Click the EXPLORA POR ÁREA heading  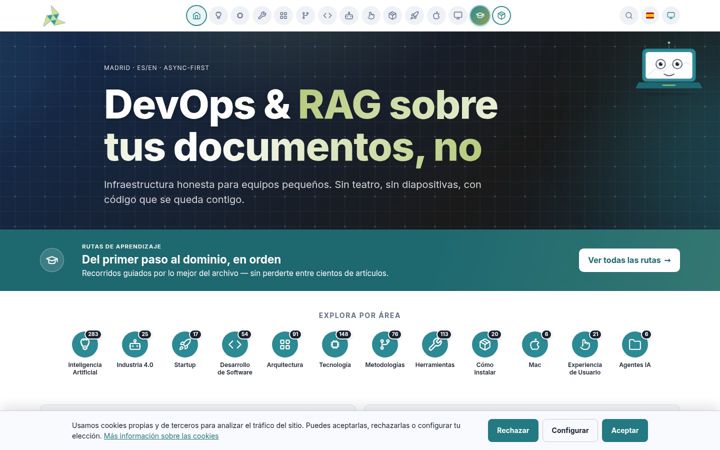coord(360,315)
